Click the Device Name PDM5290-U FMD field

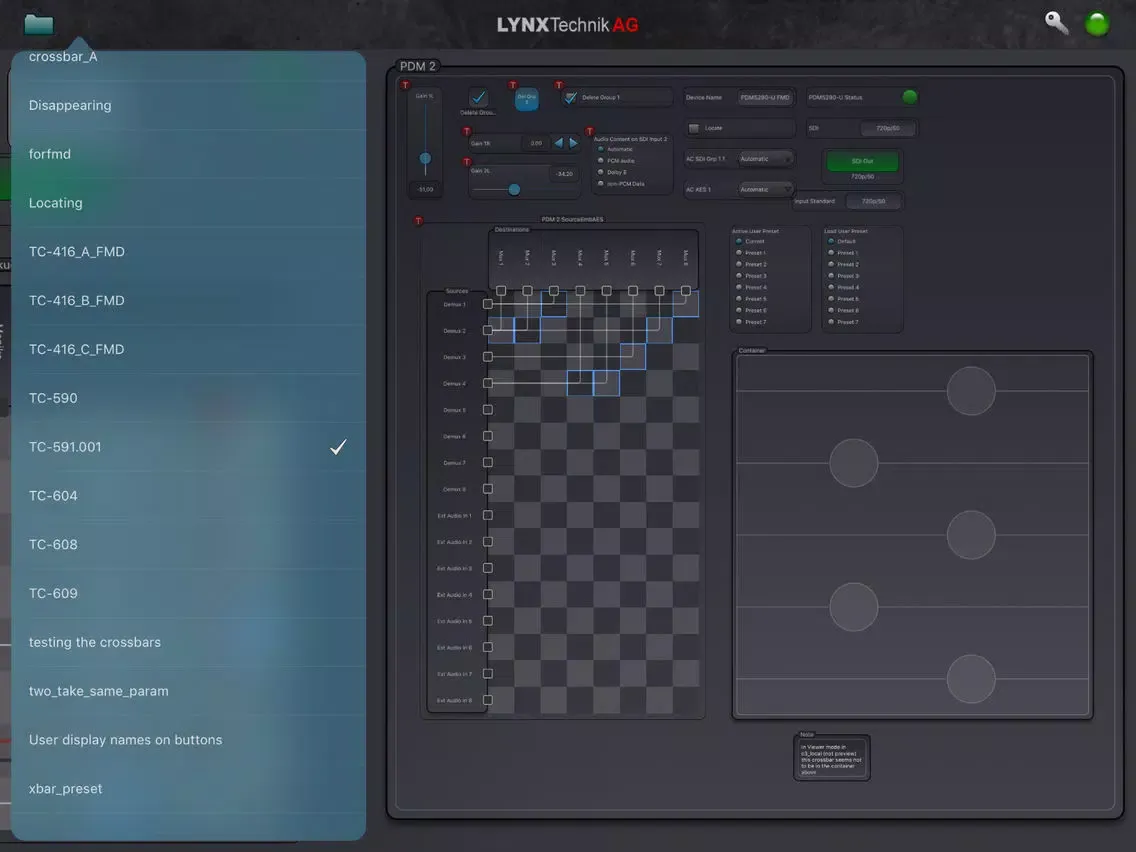[765, 97]
